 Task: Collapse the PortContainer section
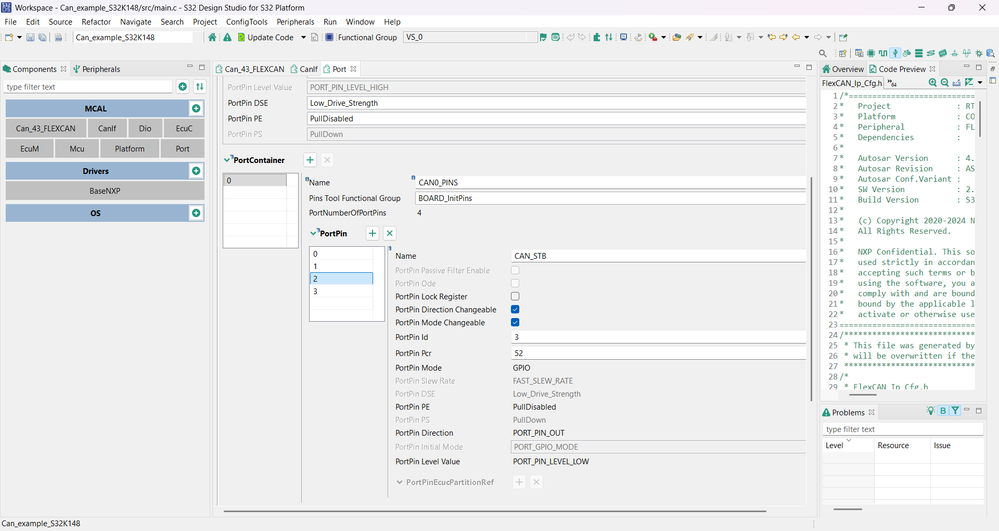pyautogui.click(x=227, y=160)
